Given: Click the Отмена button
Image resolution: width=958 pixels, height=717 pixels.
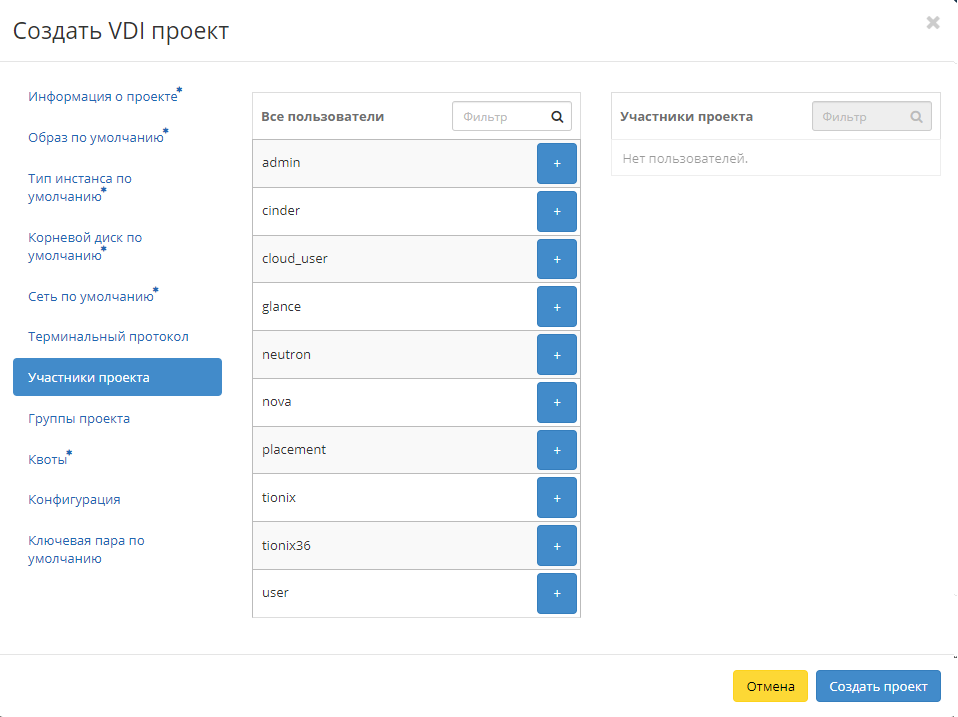Looking at the screenshot, I should point(769,686).
